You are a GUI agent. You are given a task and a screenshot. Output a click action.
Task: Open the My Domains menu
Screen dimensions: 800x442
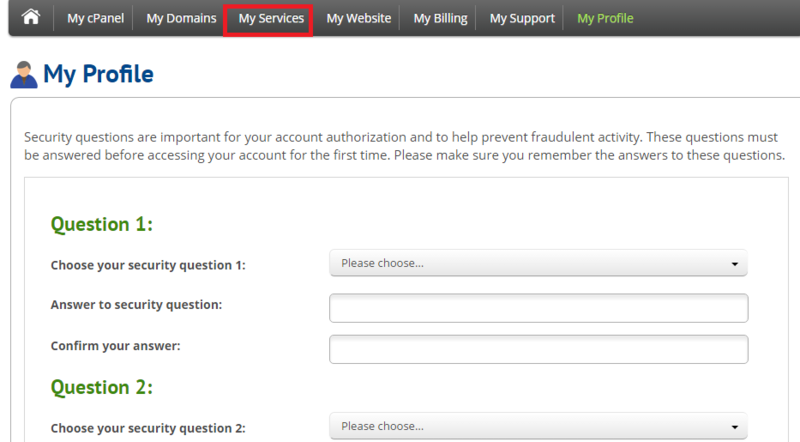(181, 18)
